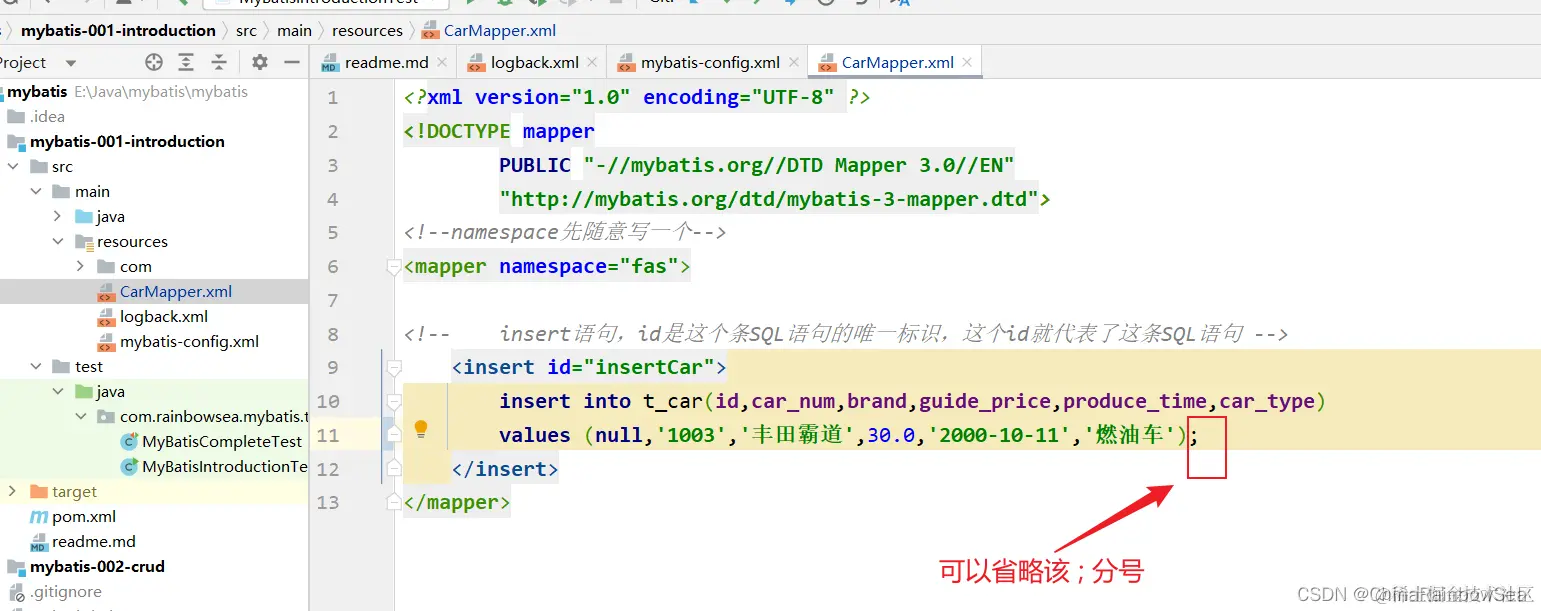Expand the com folder under resources
This screenshot has height=611, width=1541.
coord(80,266)
